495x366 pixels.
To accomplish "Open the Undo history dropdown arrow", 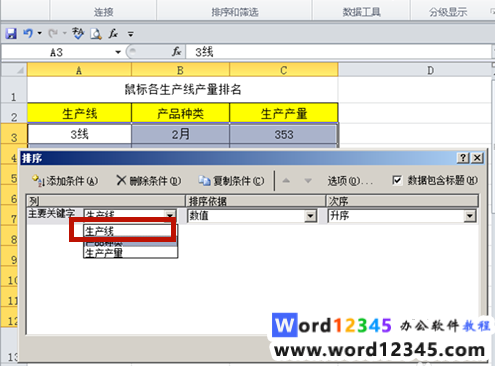I will [x=39, y=33].
